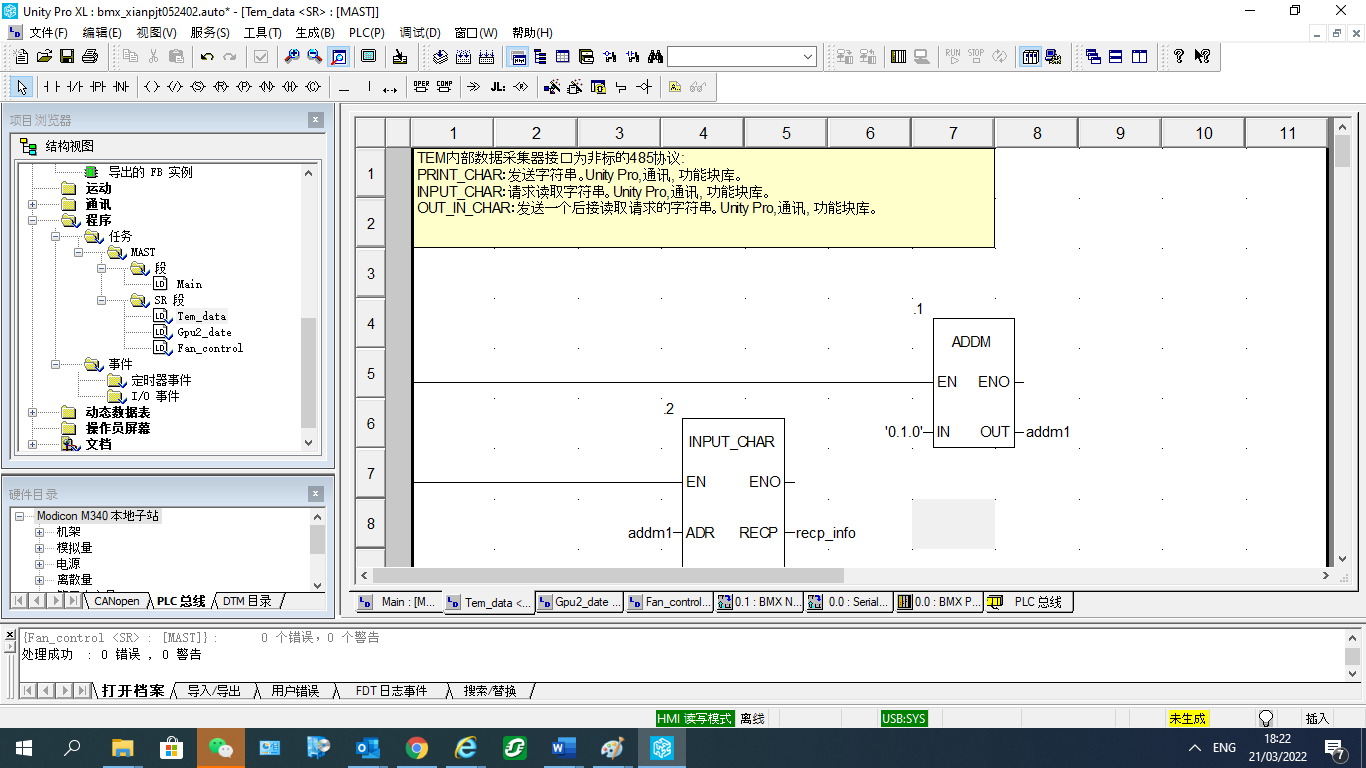
Task: Toggle the highlighted rack view toolbar button
Action: [1030, 57]
